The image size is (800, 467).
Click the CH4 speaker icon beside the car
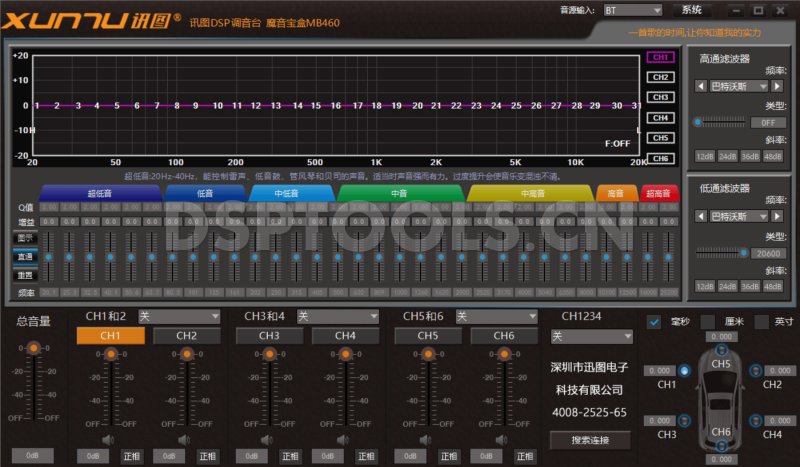tap(755, 421)
